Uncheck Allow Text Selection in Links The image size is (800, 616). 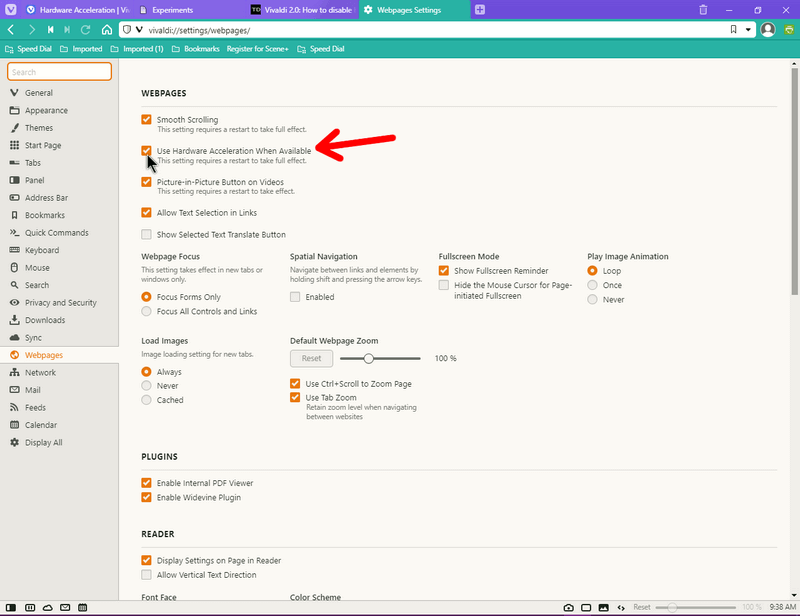(146, 212)
